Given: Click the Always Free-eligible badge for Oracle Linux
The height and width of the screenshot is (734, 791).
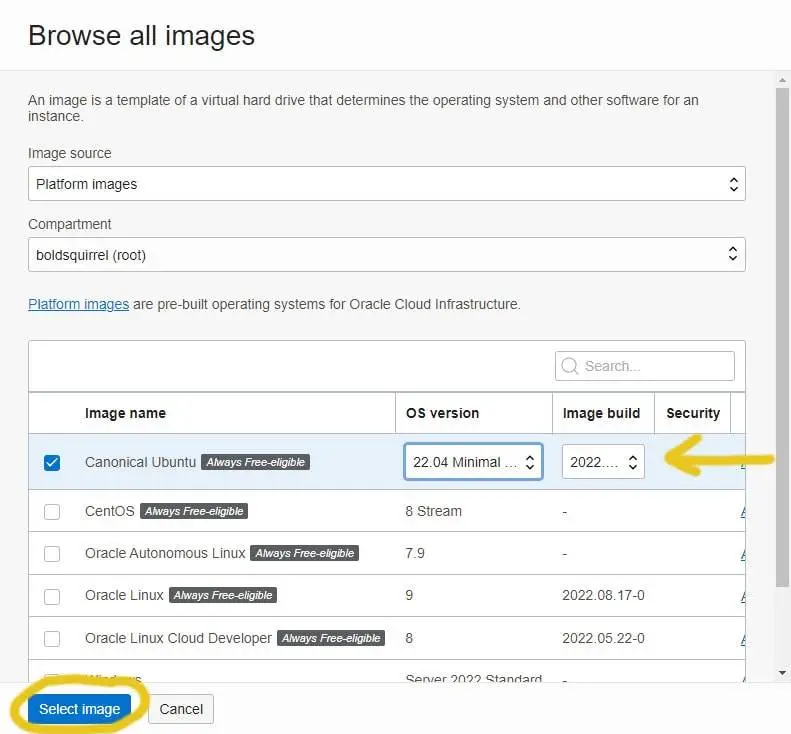Looking at the screenshot, I should tap(222, 595).
